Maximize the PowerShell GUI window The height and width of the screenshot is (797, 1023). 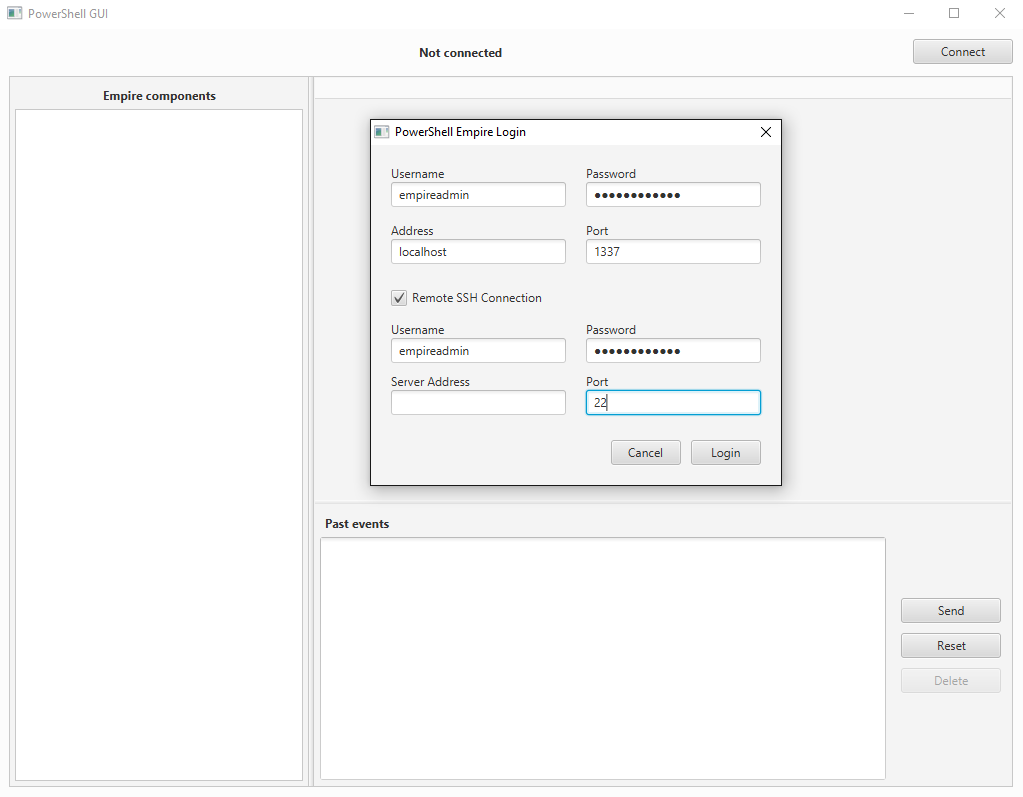pyautogui.click(x=954, y=13)
